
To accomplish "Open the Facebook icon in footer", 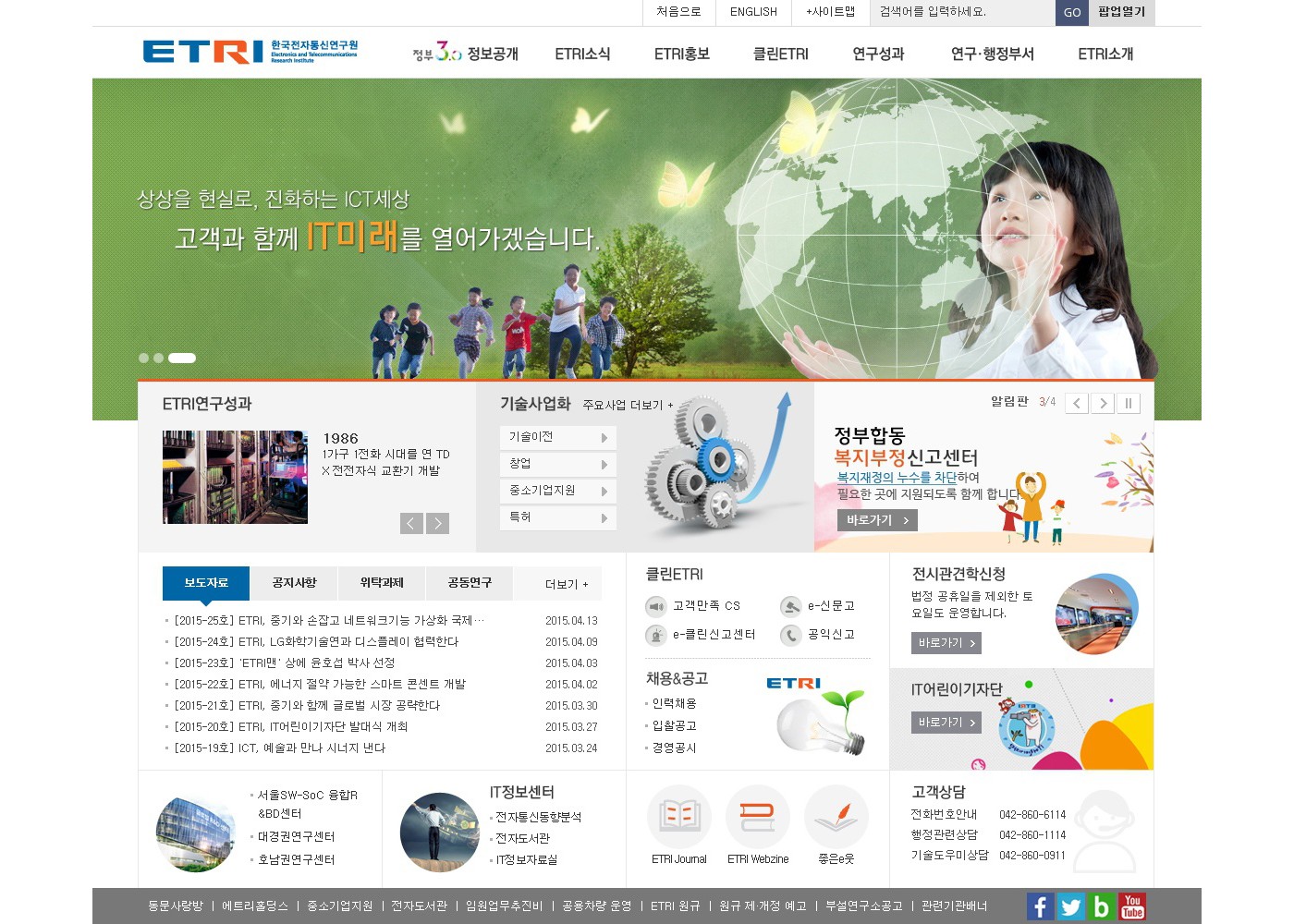I will click(x=1040, y=906).
